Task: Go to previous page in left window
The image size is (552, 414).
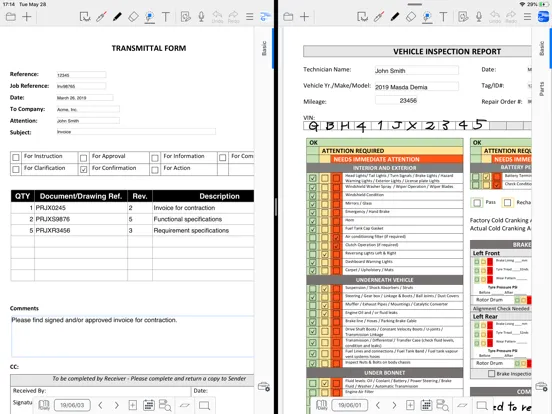Action: (100, 405)
